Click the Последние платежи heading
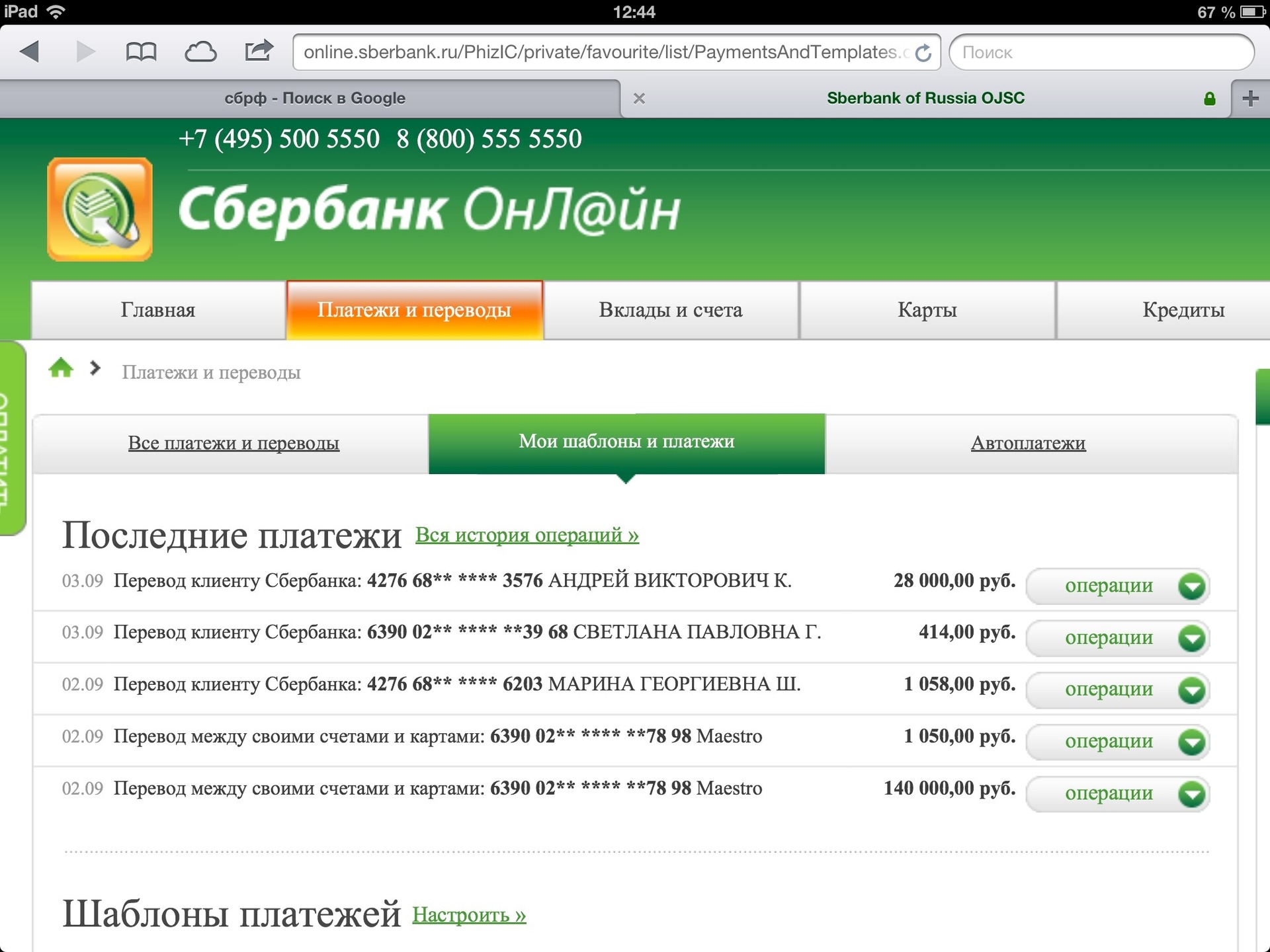This screenshot has height=952, width=1270. point(232,535)
